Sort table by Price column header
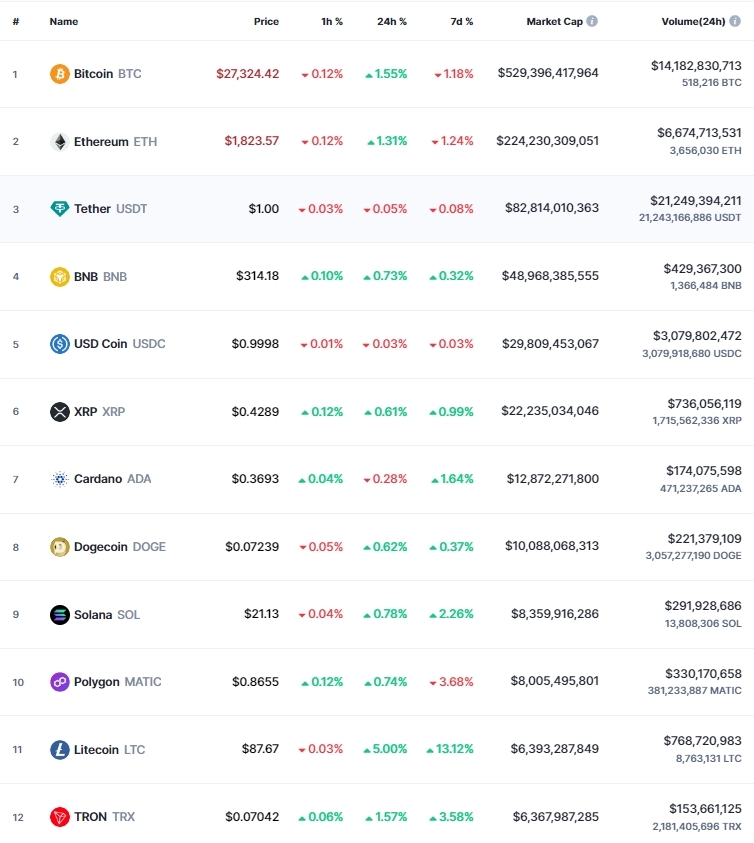The image size is (754, 843). [x=266, y=22]
